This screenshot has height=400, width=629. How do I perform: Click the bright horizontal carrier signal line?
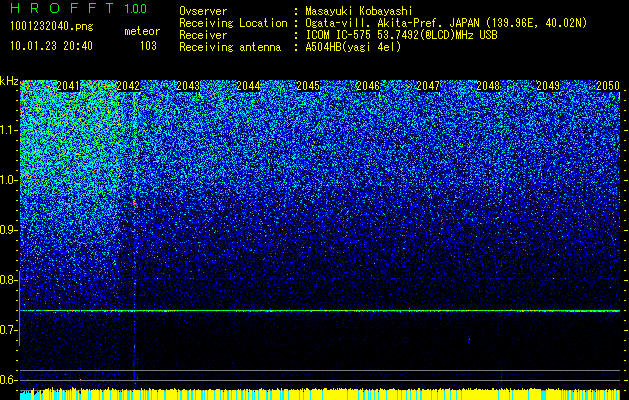coord(320,311)
